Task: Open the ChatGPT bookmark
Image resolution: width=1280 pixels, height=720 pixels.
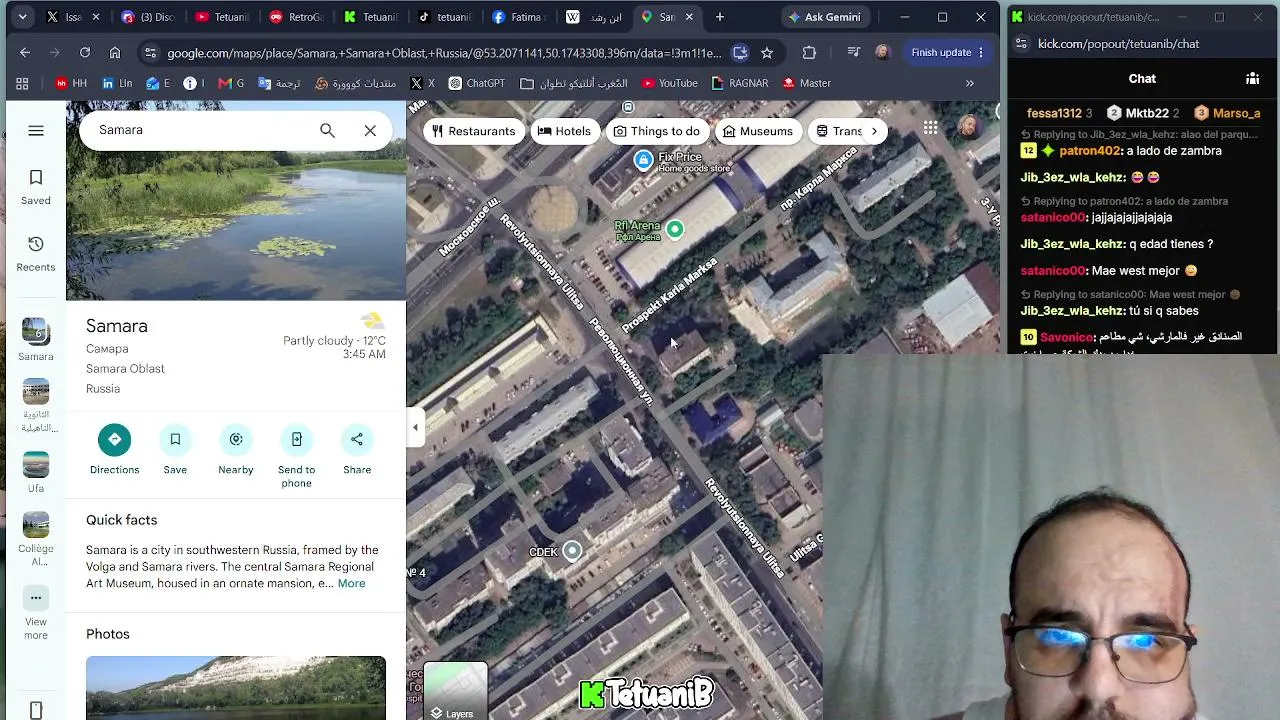Action: click(x=476, y=83)
